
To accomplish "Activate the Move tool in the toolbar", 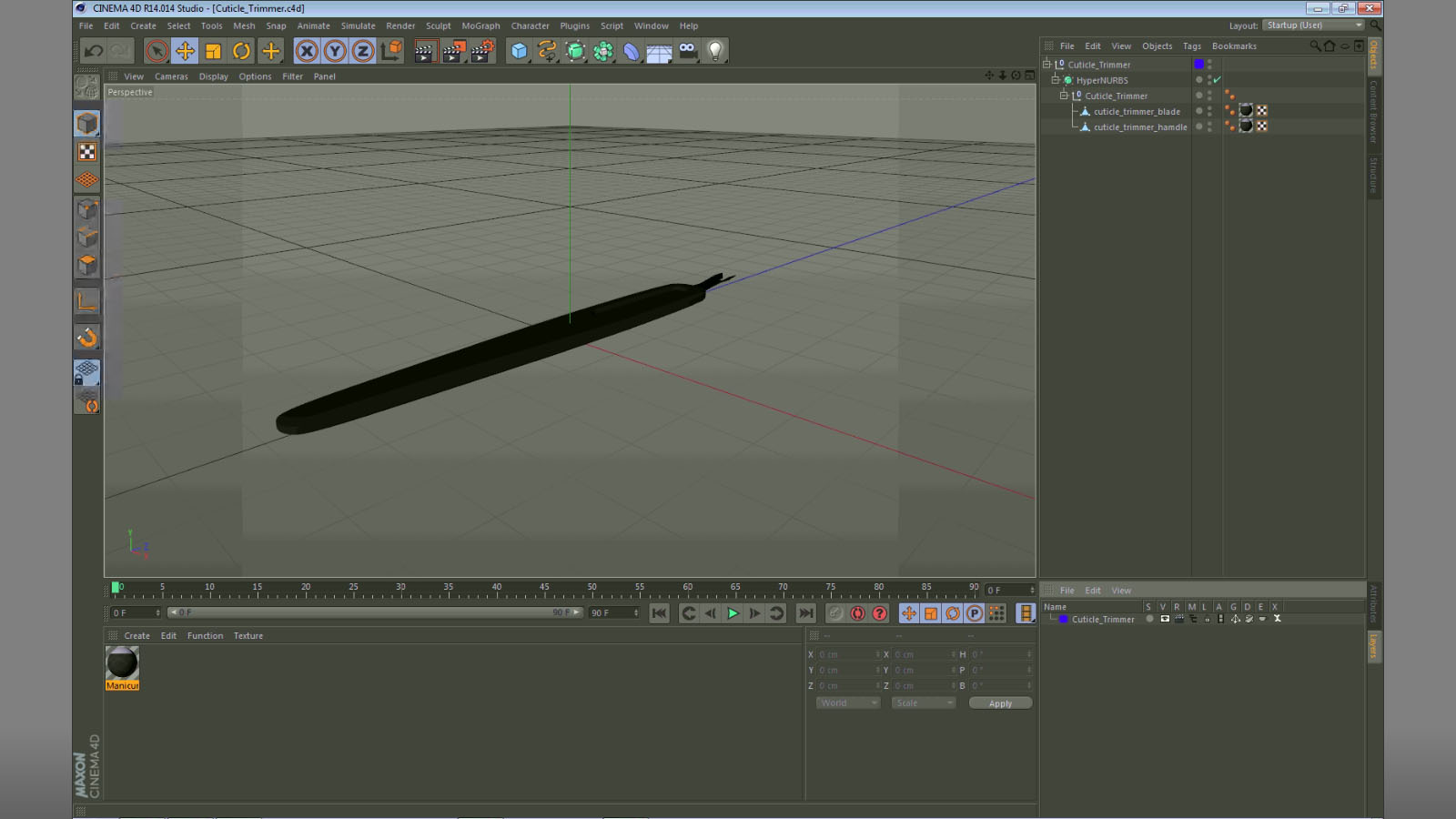I will point(185,51).
